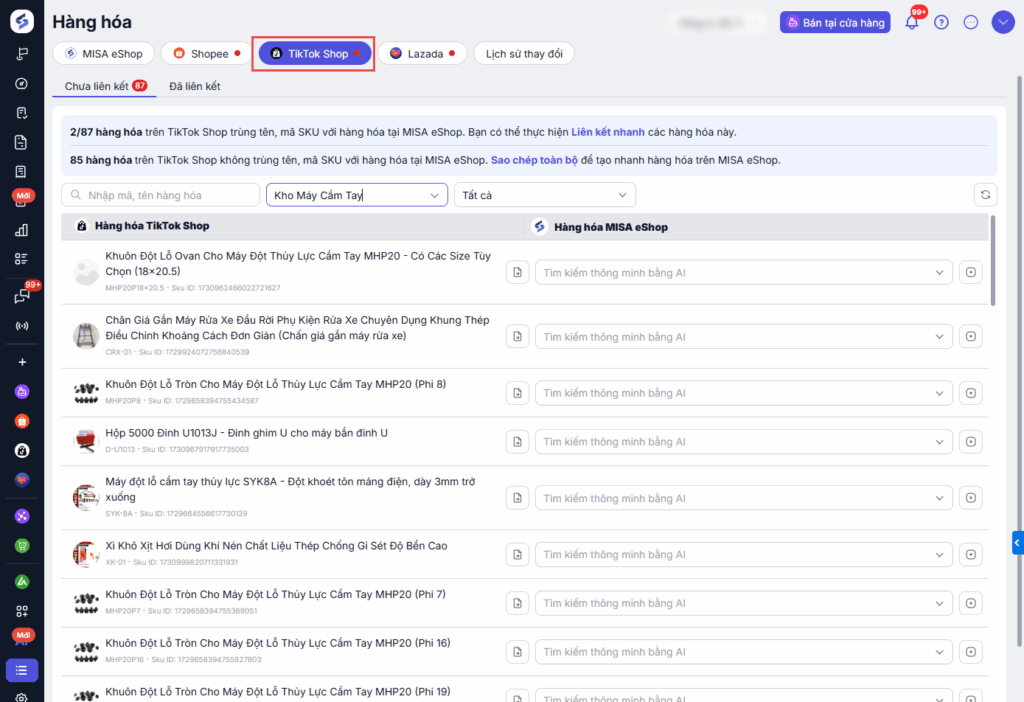Open AI search dropdown for Xi Khô row
1024x702 pixels.
pyautogui.click(x=744, y=554)
